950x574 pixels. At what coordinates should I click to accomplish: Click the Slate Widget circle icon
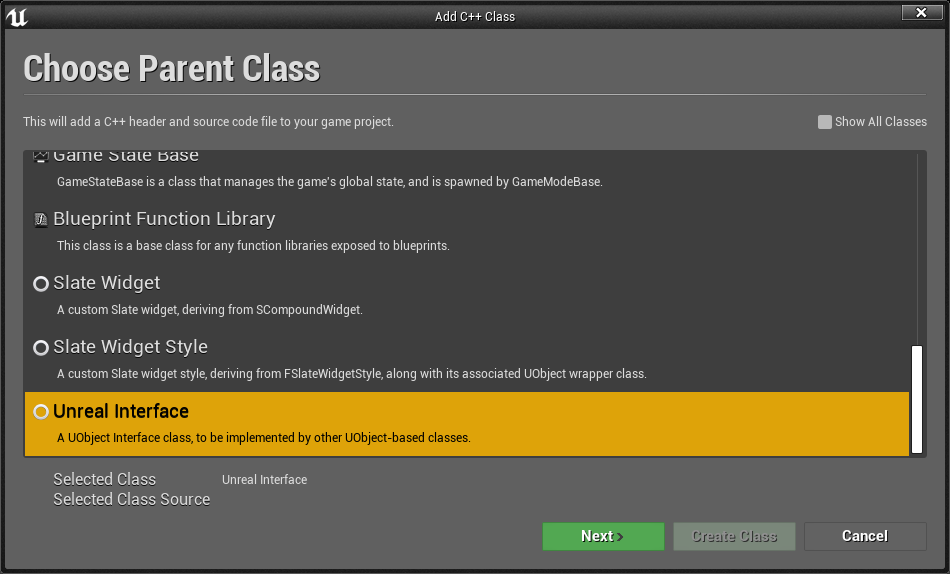[x=41, y=284]
